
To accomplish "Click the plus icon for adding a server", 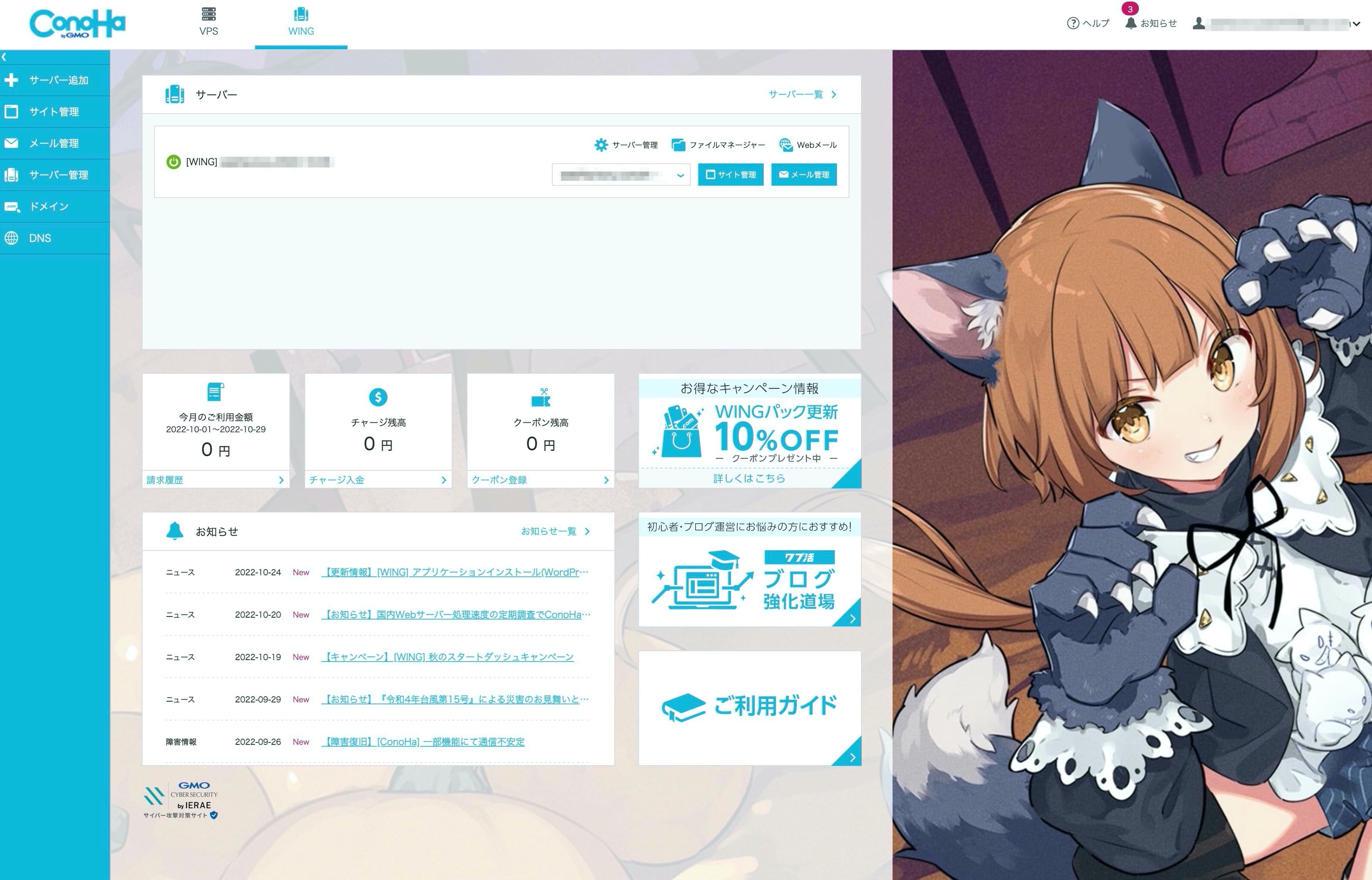I will 12,80.
